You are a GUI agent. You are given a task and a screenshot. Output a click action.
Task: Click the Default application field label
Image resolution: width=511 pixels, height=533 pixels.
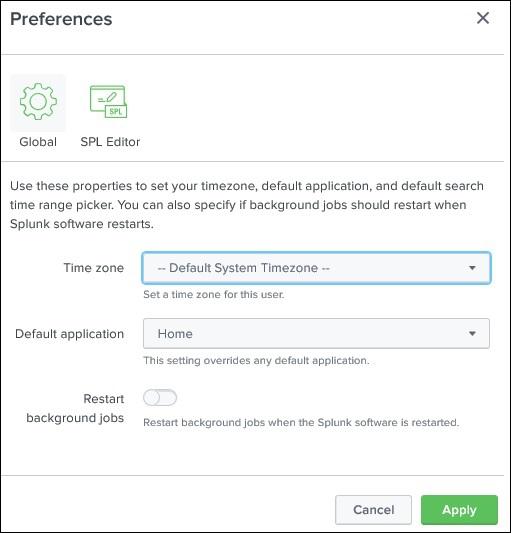pyautogui.click(x=69, y=334)
